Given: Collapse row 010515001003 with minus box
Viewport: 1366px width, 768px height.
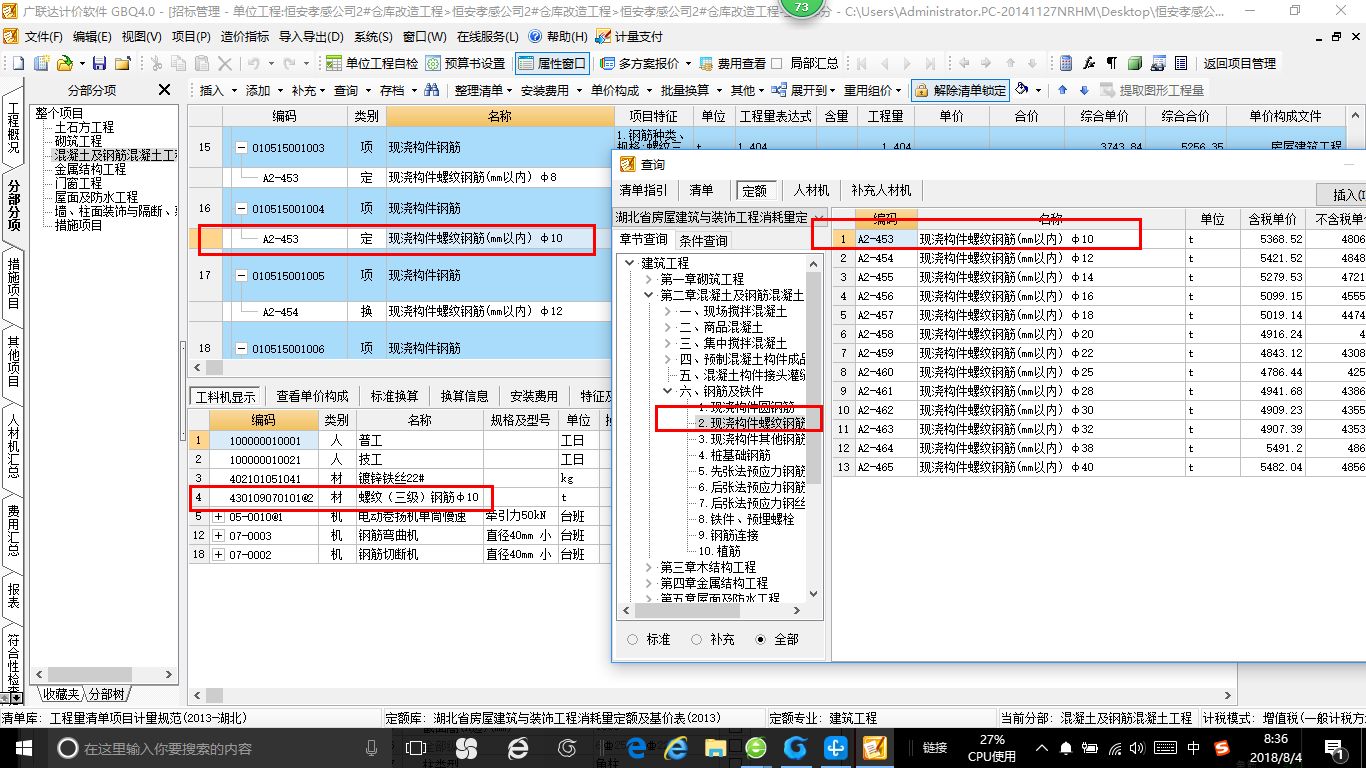Looking at the screenshot, I should coord(241,148).
